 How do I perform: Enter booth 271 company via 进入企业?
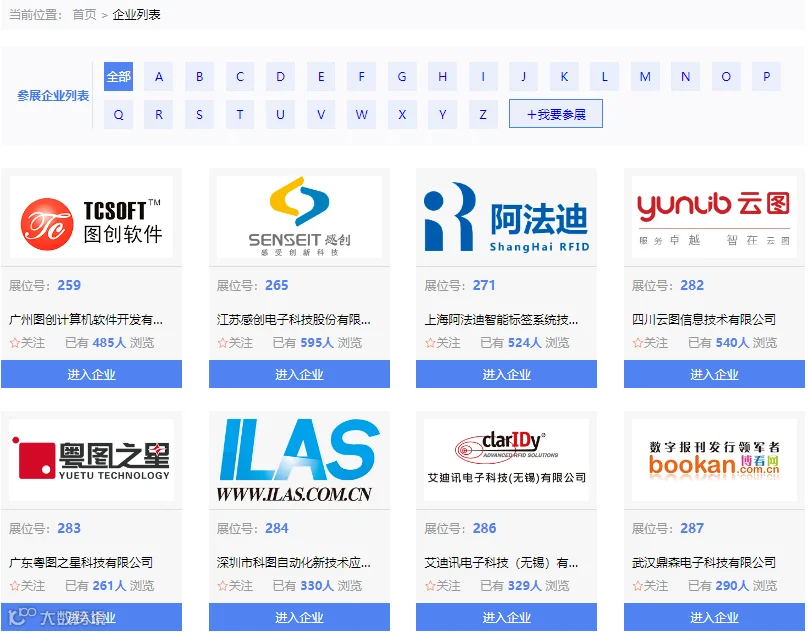[x=507, y=374]
